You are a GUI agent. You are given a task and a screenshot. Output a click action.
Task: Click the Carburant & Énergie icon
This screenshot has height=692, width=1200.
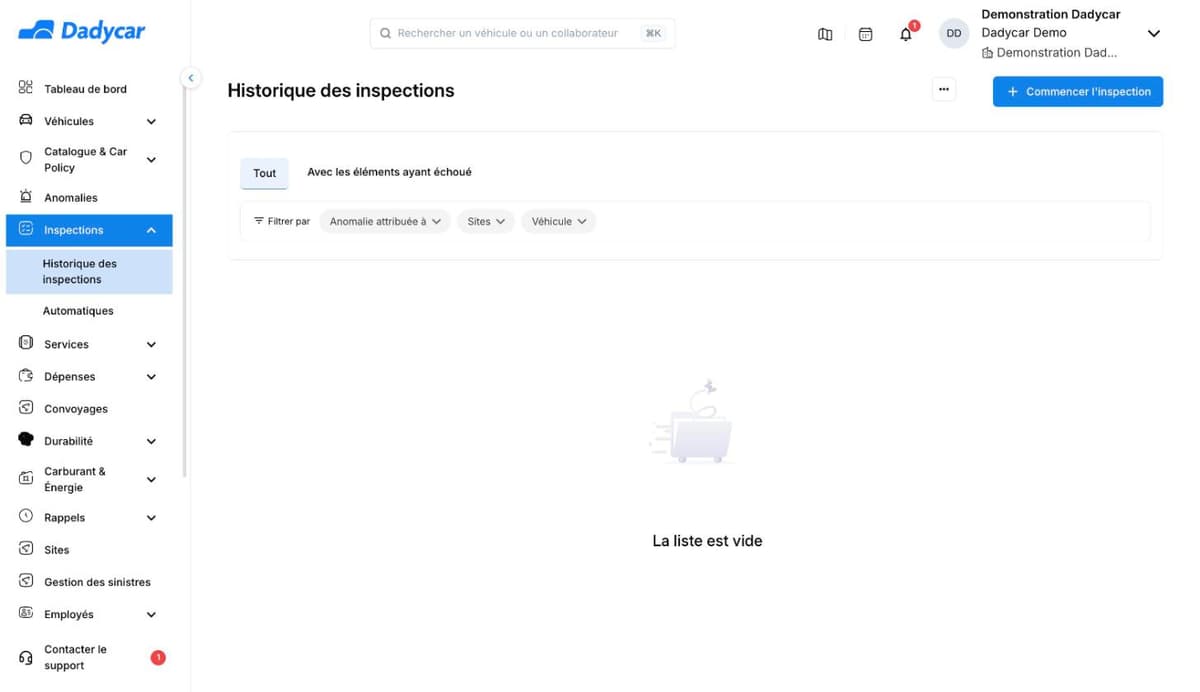[26, 479]
